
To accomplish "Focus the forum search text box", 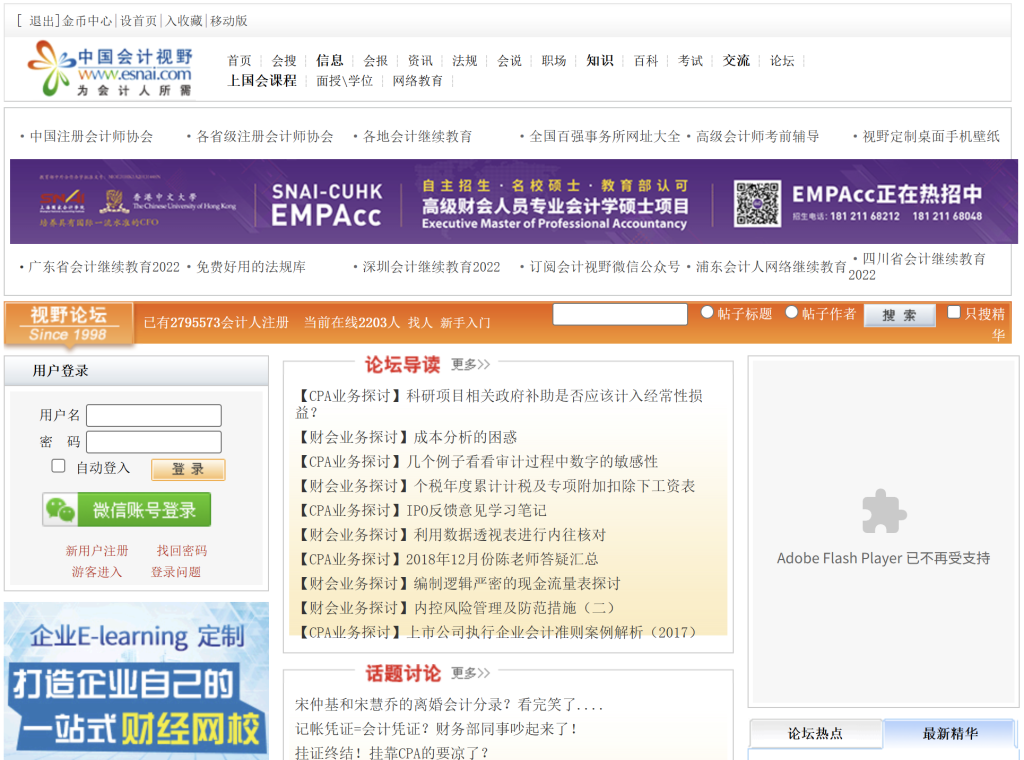I will pos(620,314).
